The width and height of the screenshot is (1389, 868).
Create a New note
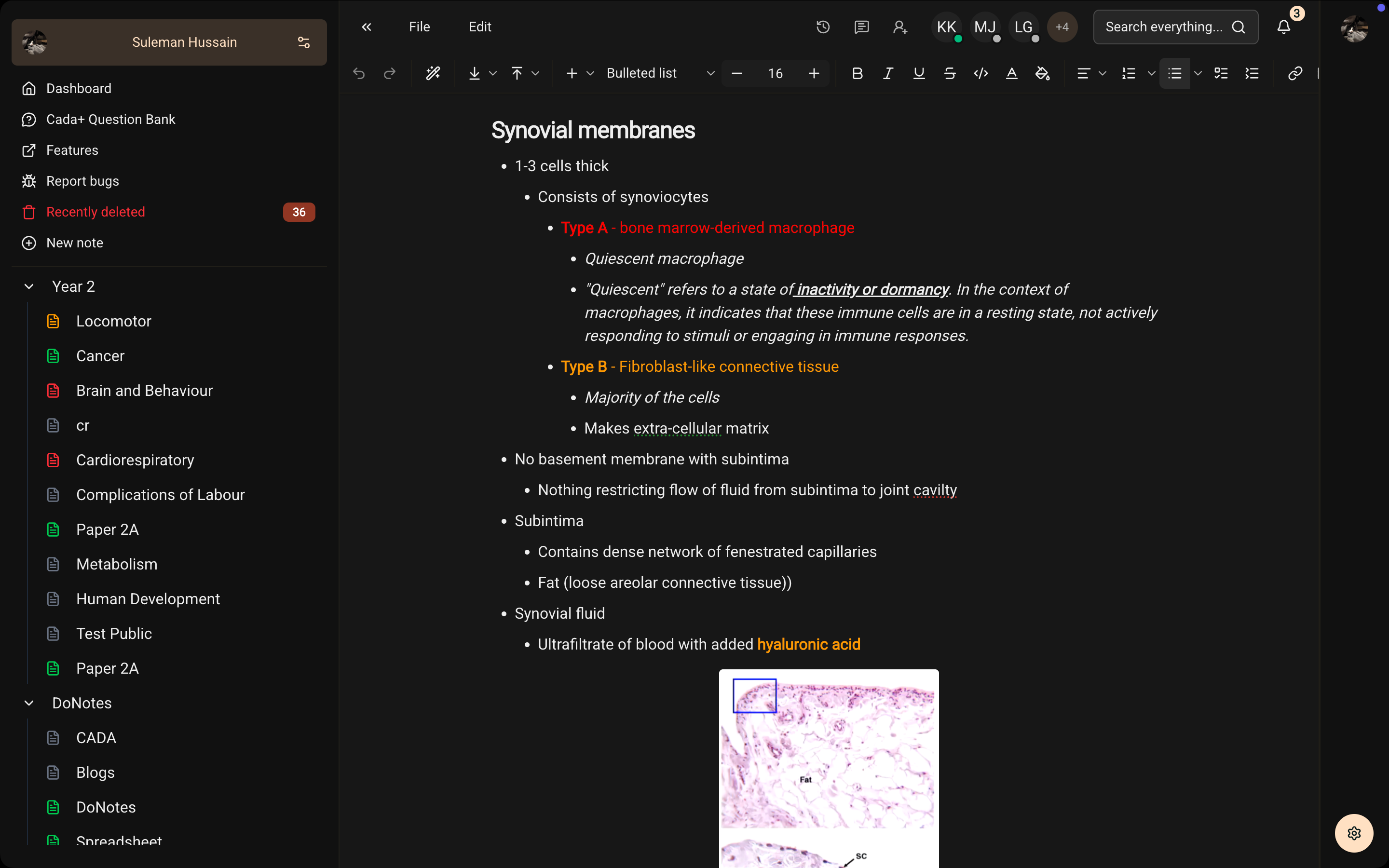click(x=75, y=243)
